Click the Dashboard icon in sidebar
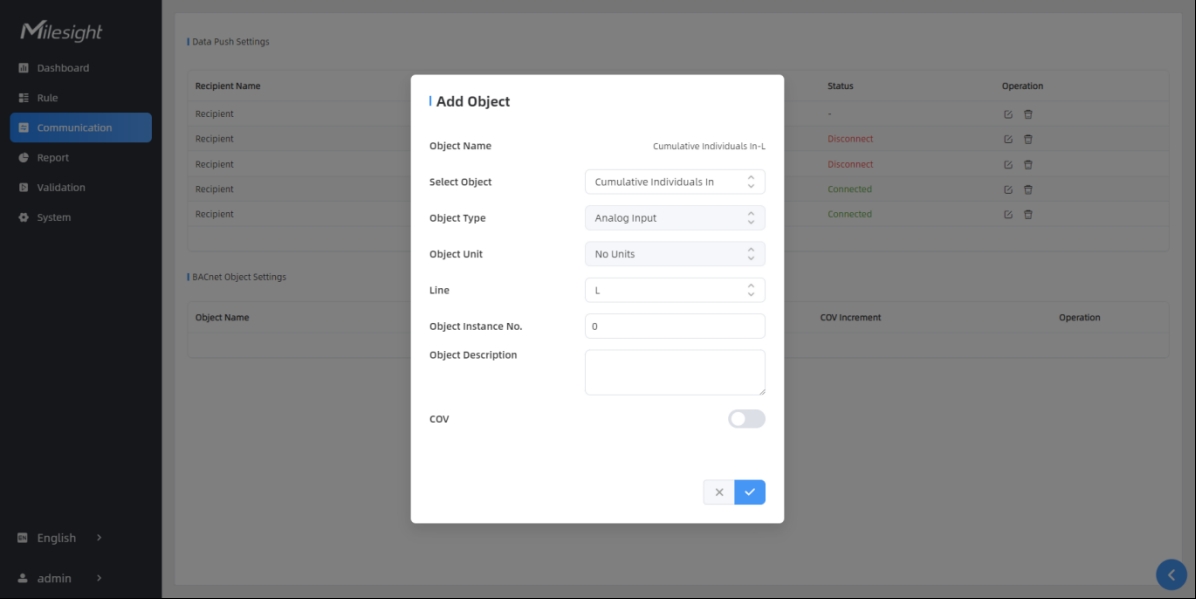 [24, 68]
